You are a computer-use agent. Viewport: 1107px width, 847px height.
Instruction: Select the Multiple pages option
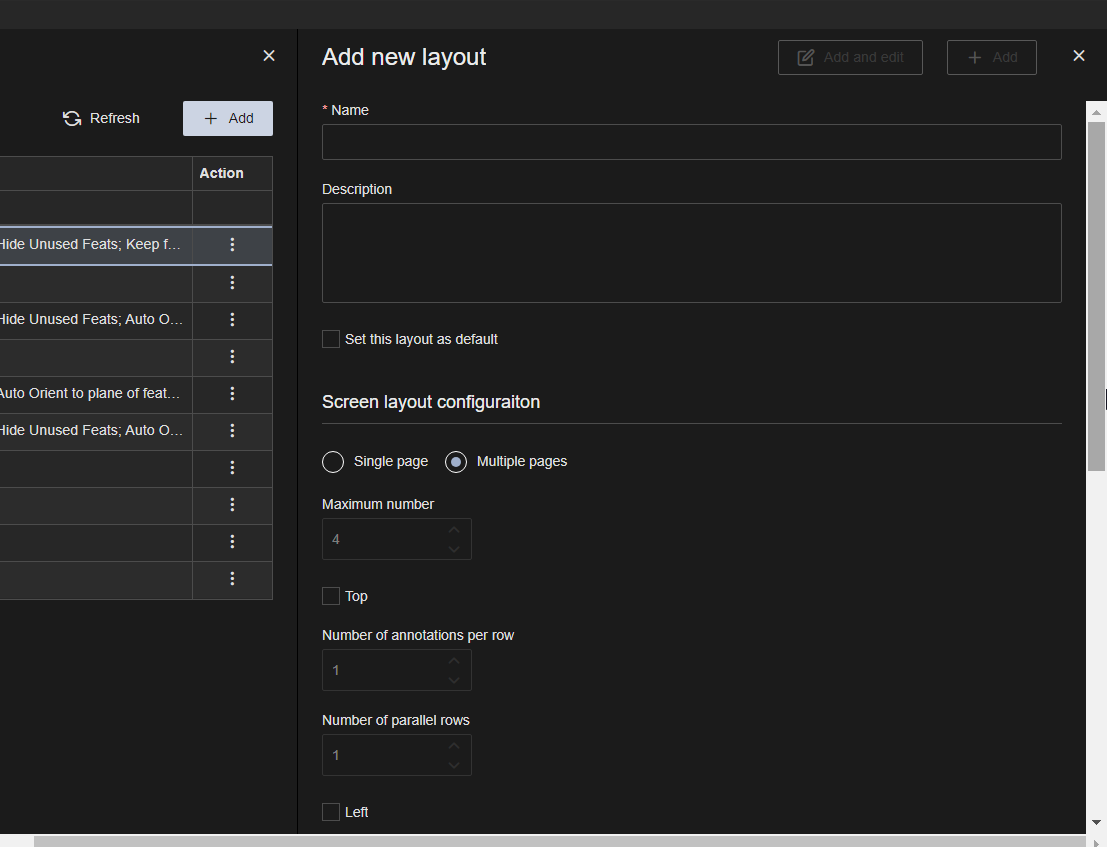456,462
